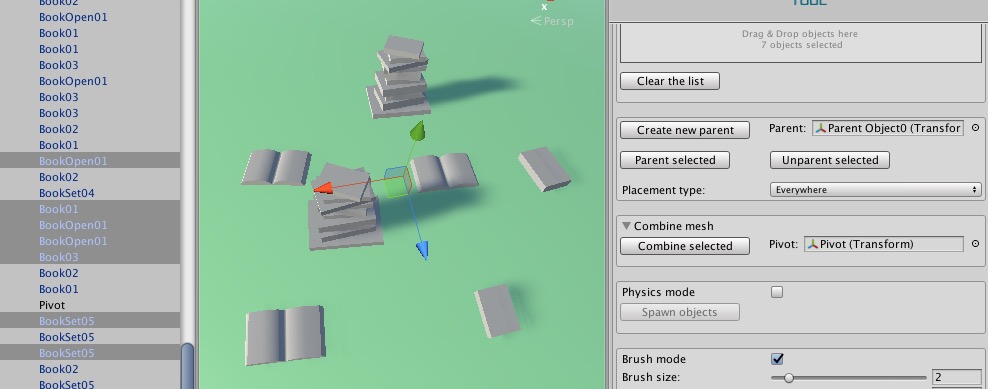Select the open book at bottom left of scene
The height and width of the screenshot is (389, 988).
(285, 335)
